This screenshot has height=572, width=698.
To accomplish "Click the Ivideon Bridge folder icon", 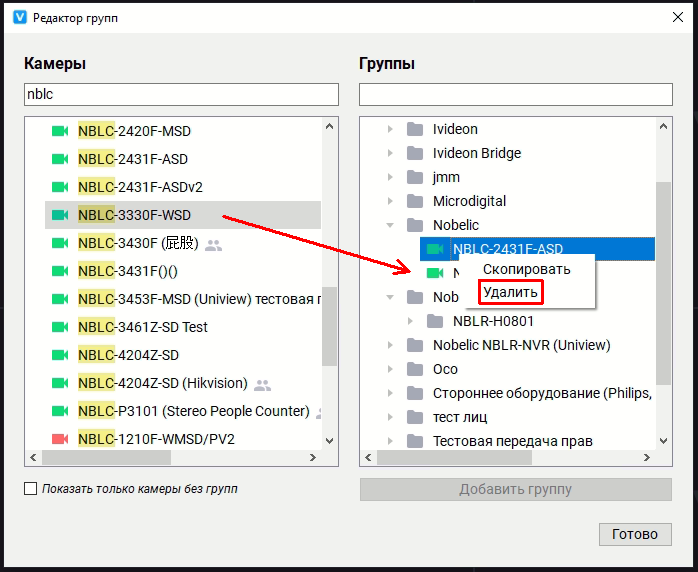I will pyautogui.click(x=415, y=153).
